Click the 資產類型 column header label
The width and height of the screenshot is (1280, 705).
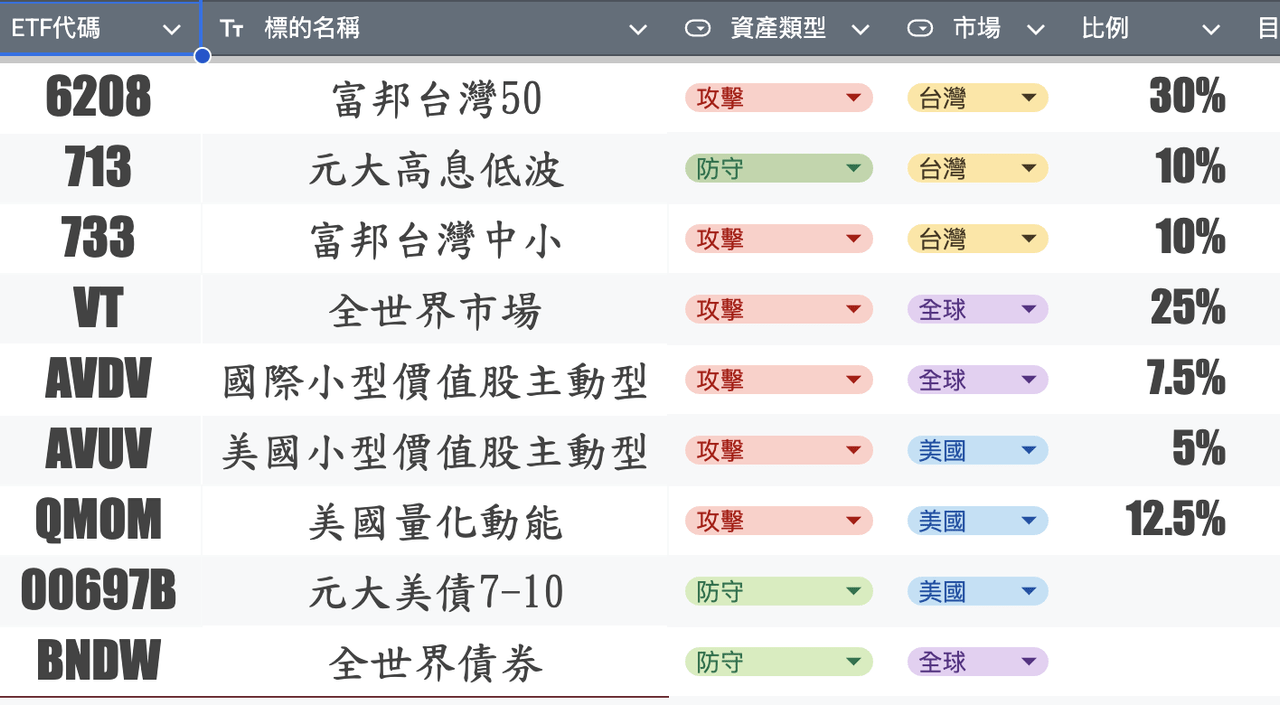tap(778, 29)
